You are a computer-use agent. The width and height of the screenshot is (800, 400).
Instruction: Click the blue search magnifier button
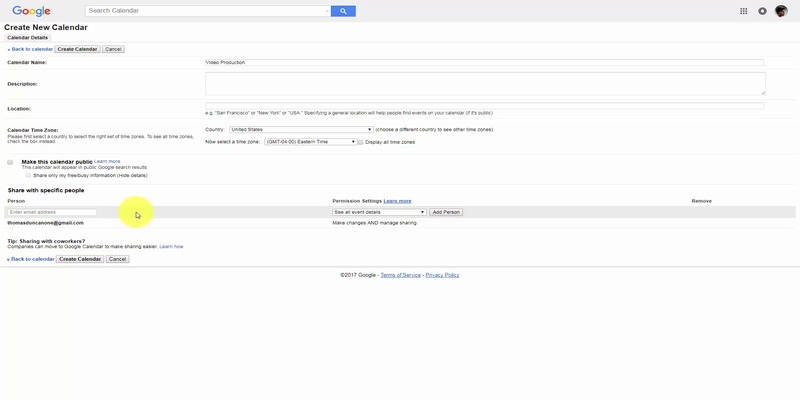342,11
